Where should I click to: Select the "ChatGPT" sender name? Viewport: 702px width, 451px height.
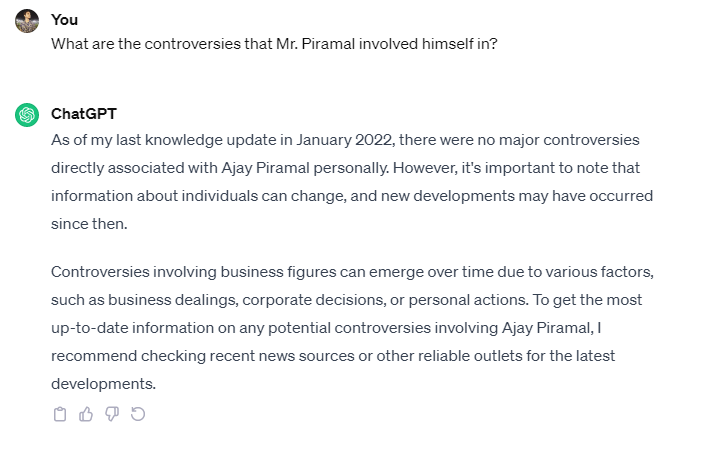[83, 114]
